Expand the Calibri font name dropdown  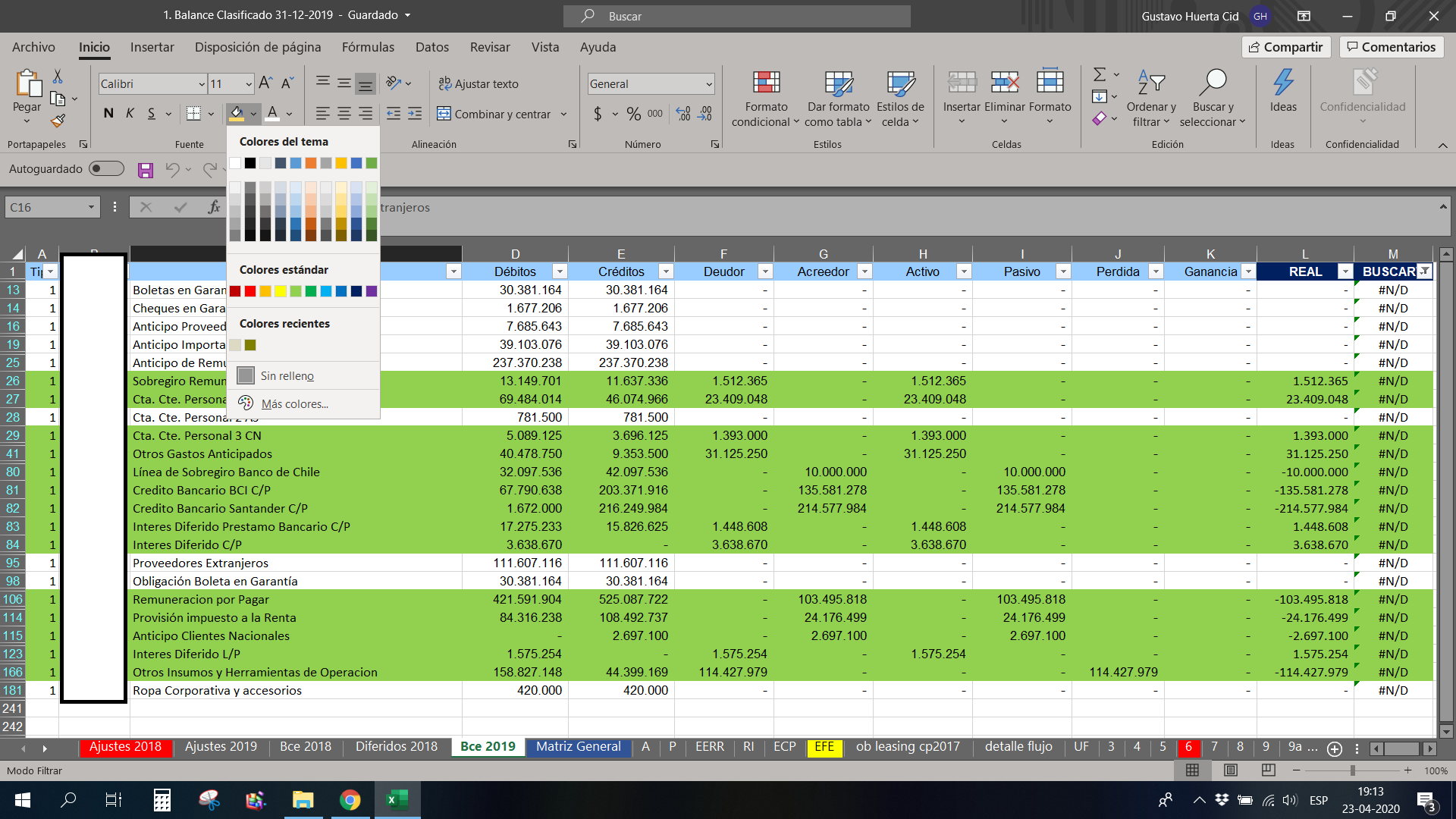point(202,83)
